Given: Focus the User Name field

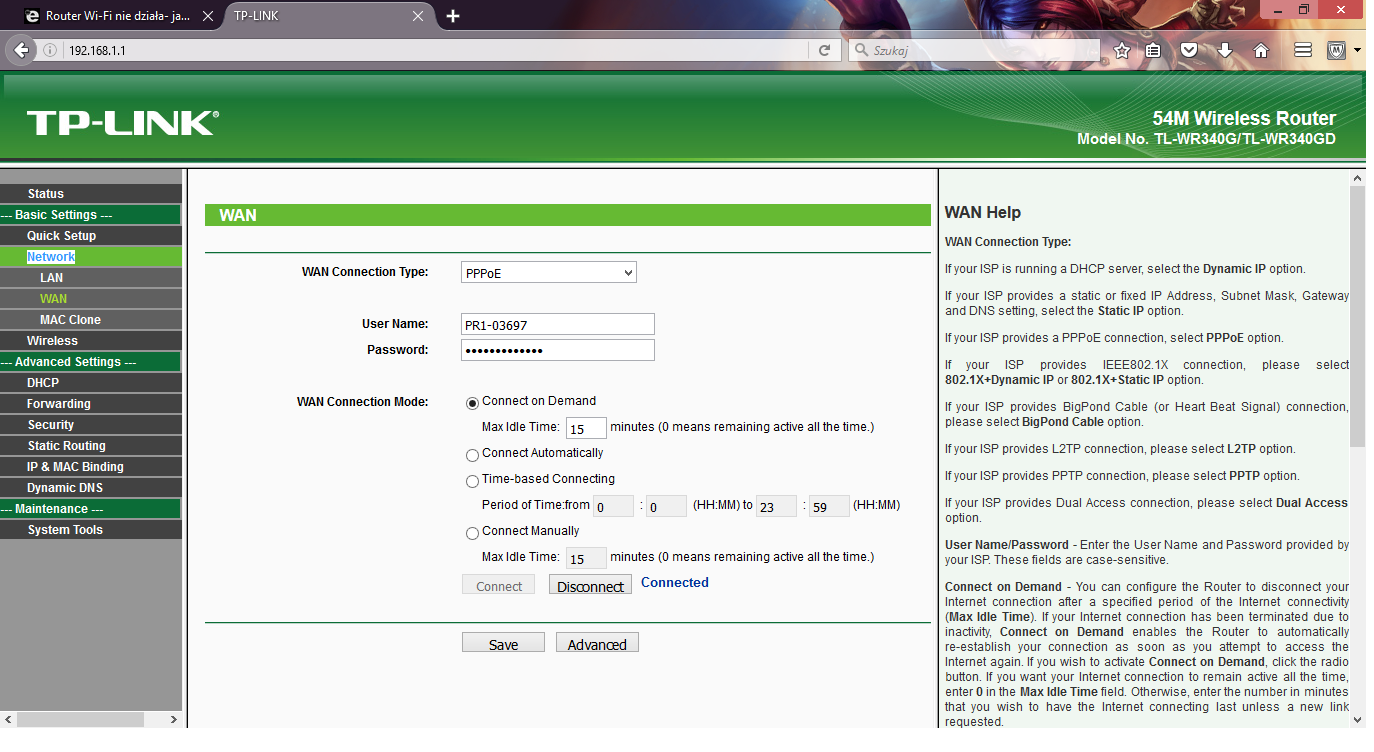Looking at the screenshot, I should [558, 324].
